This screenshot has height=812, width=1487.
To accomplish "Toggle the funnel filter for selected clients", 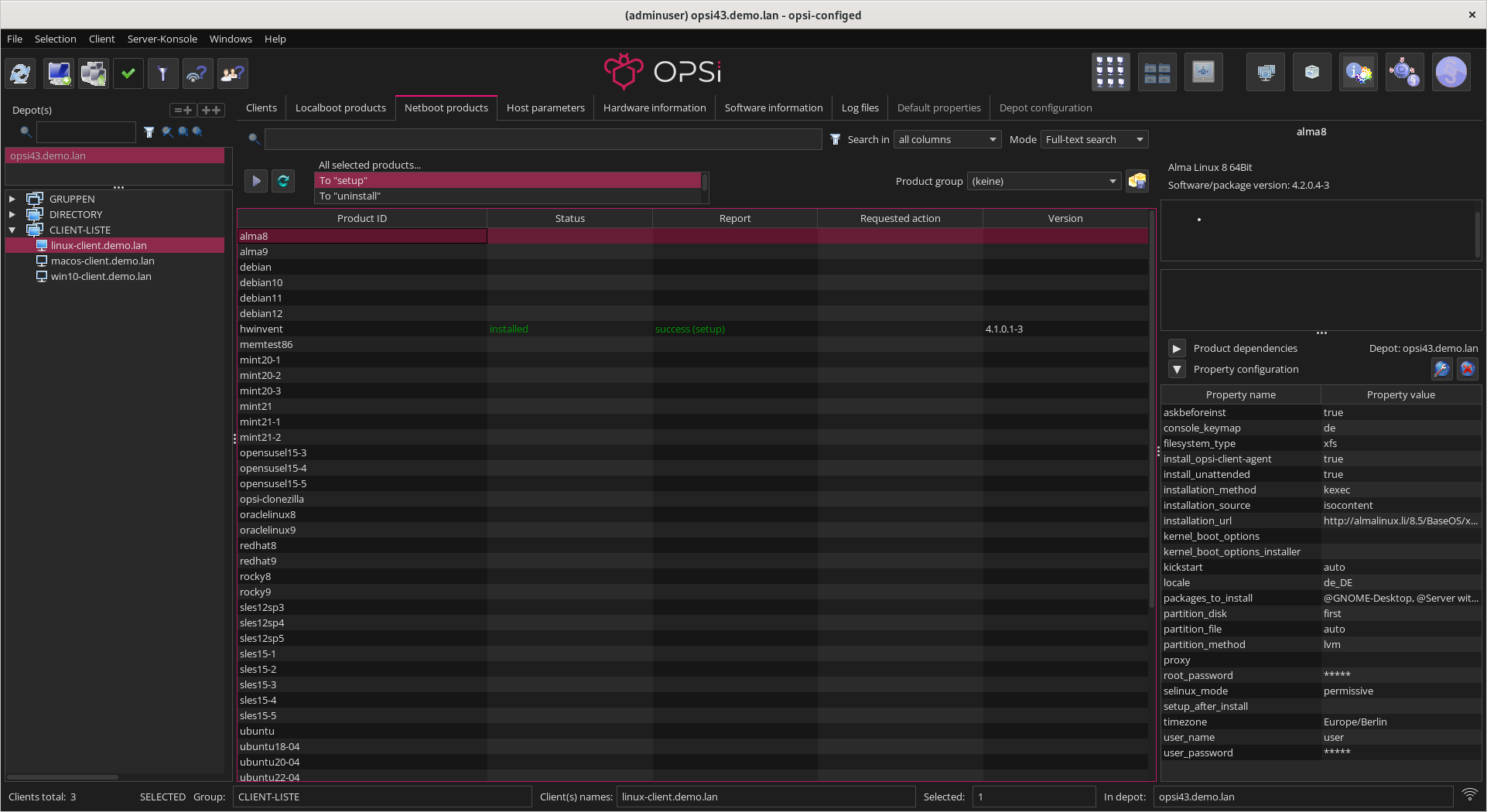I will (162, 73).
